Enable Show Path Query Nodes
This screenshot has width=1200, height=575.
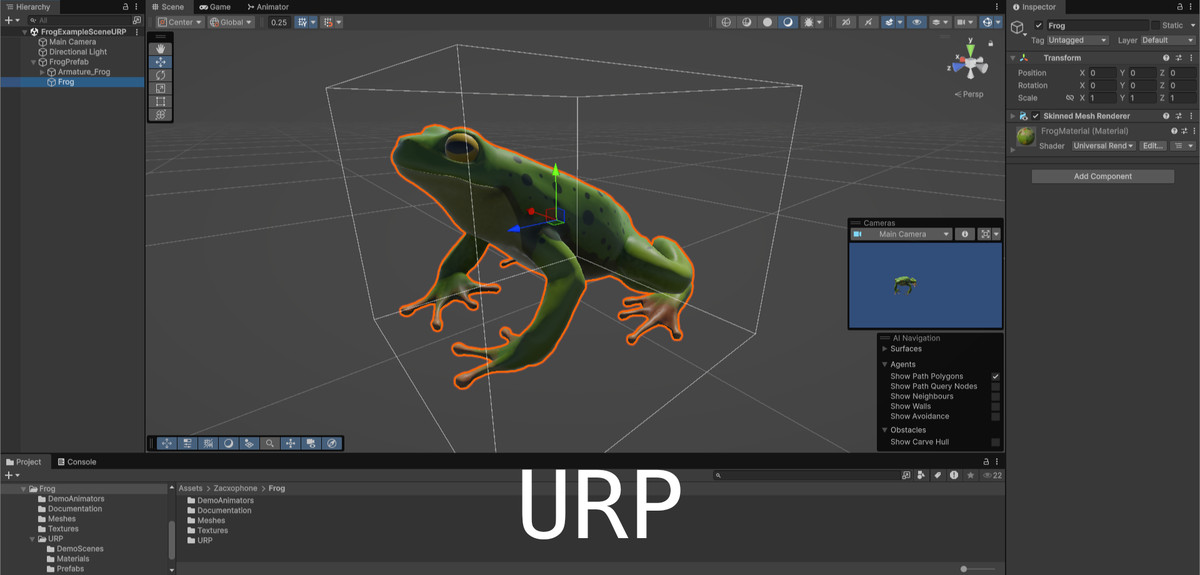coord(996,386)
